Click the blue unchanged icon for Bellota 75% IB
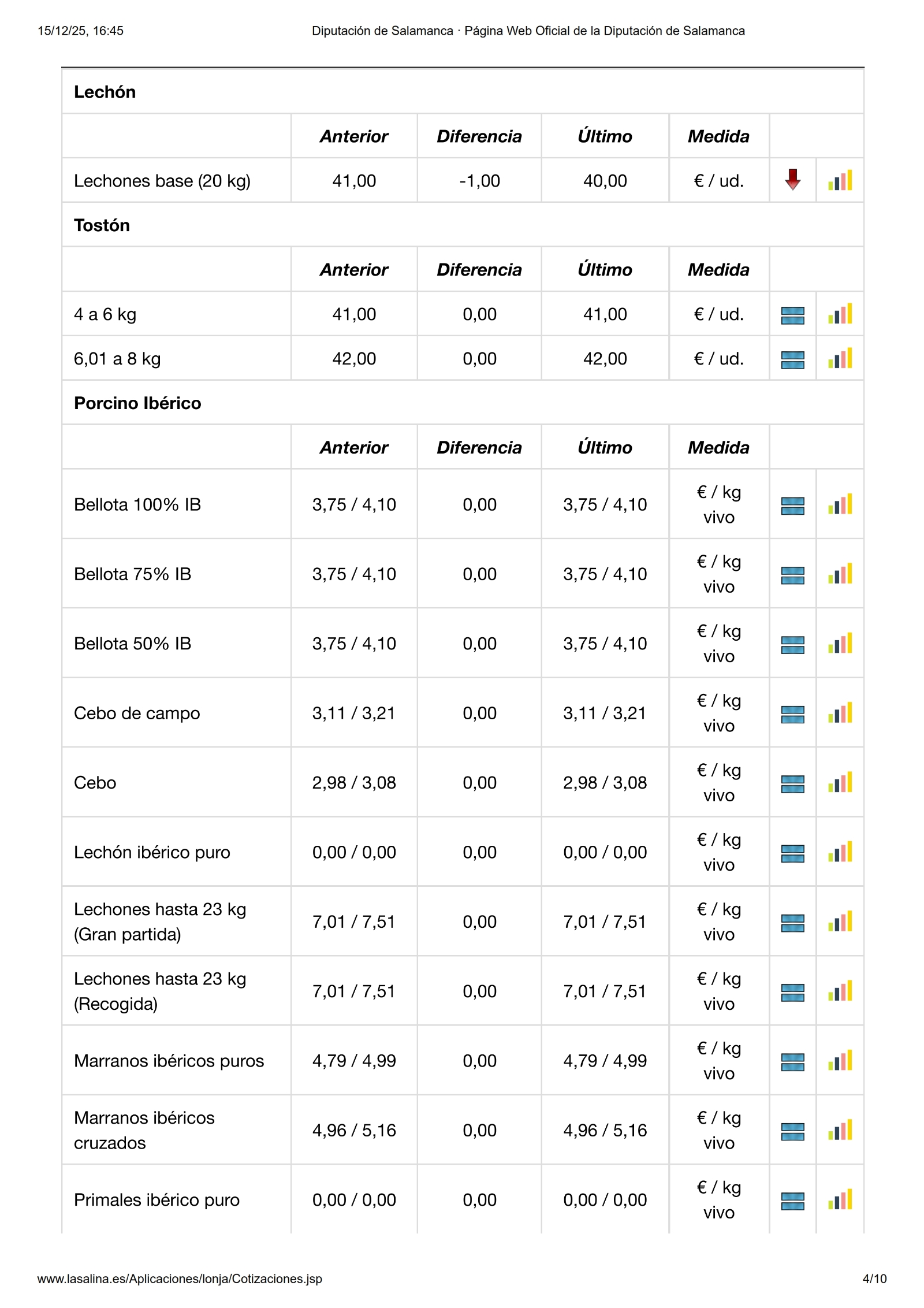The width and height of the screenshot is (924, 1308). tap(792, 575)
